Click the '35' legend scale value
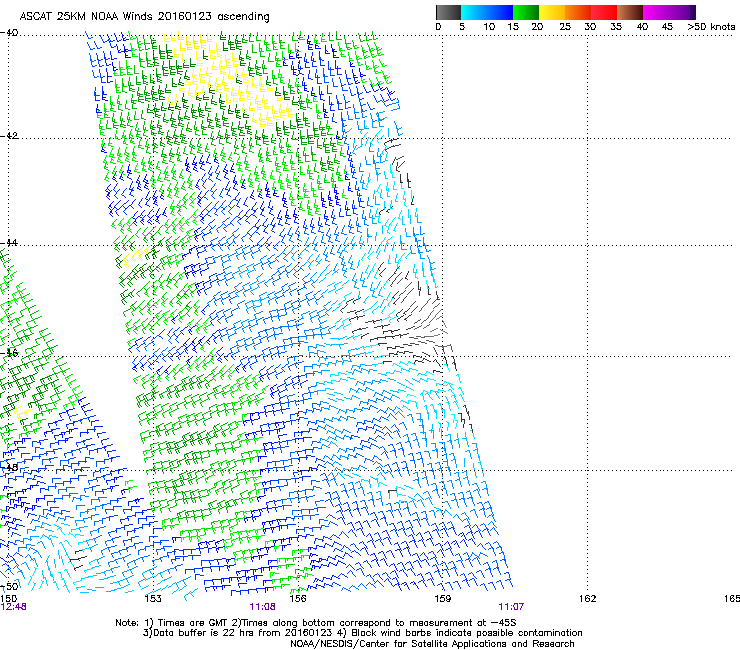740x650 pixels. coord(616,27)
